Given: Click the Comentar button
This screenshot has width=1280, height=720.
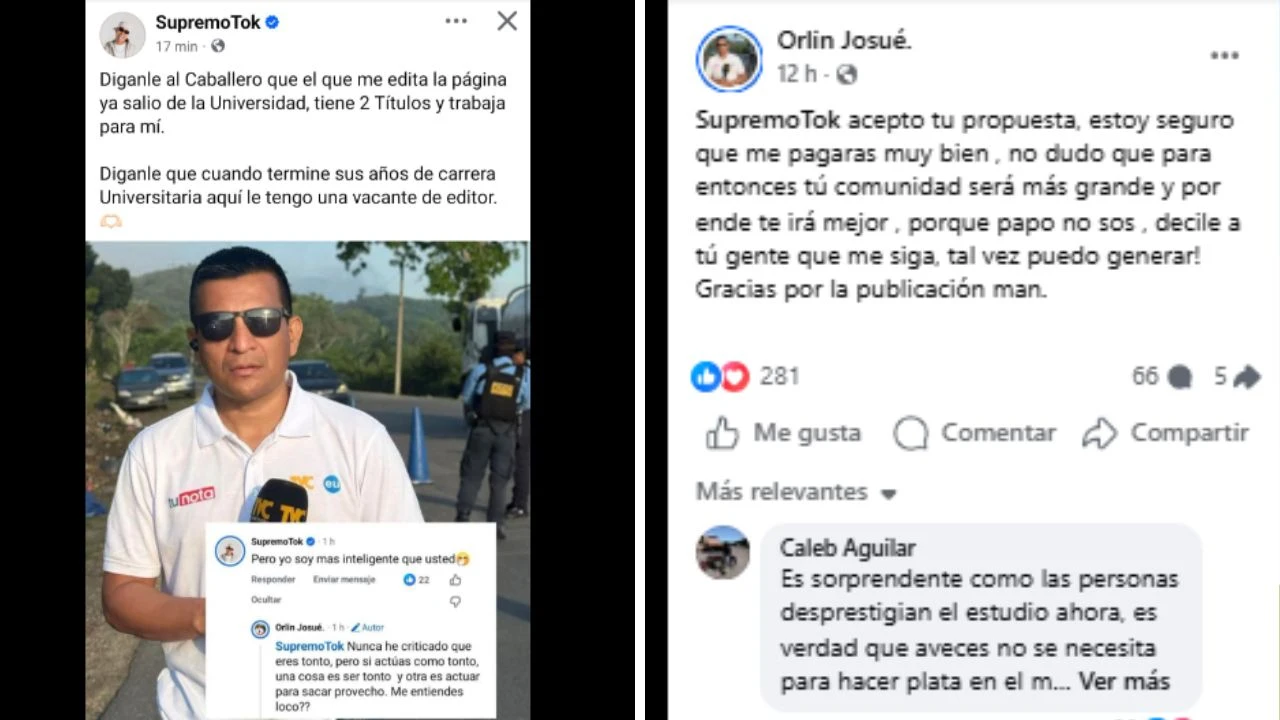Looking at the screenshot, I should [x=974, y=432].
